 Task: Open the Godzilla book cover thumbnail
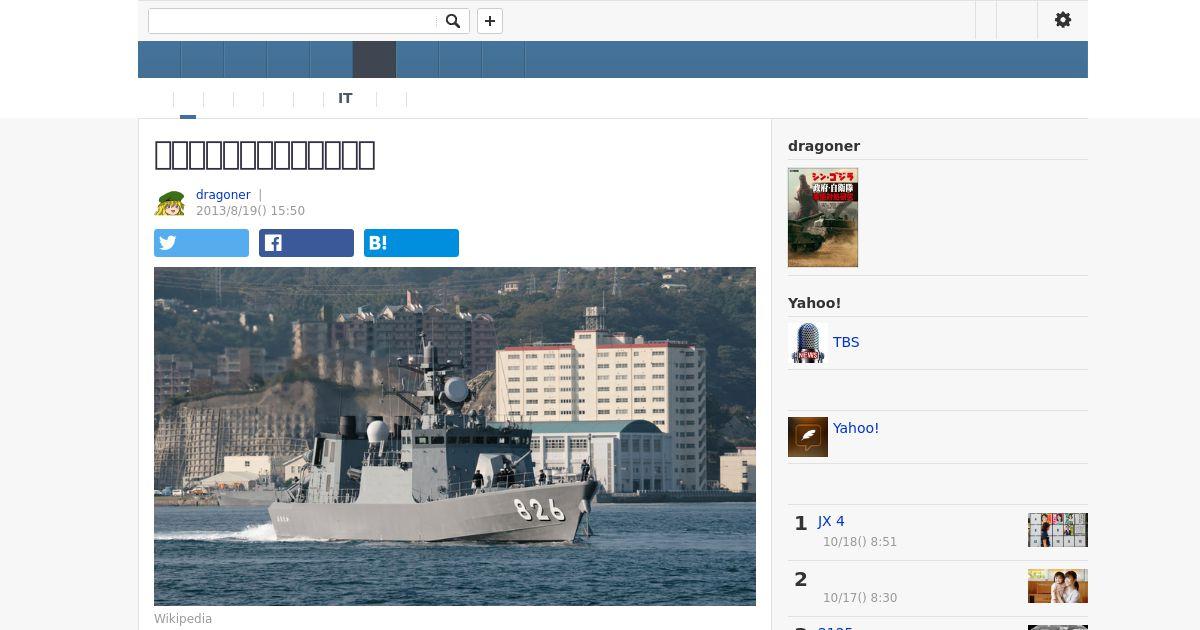click(x=823, y=217)
